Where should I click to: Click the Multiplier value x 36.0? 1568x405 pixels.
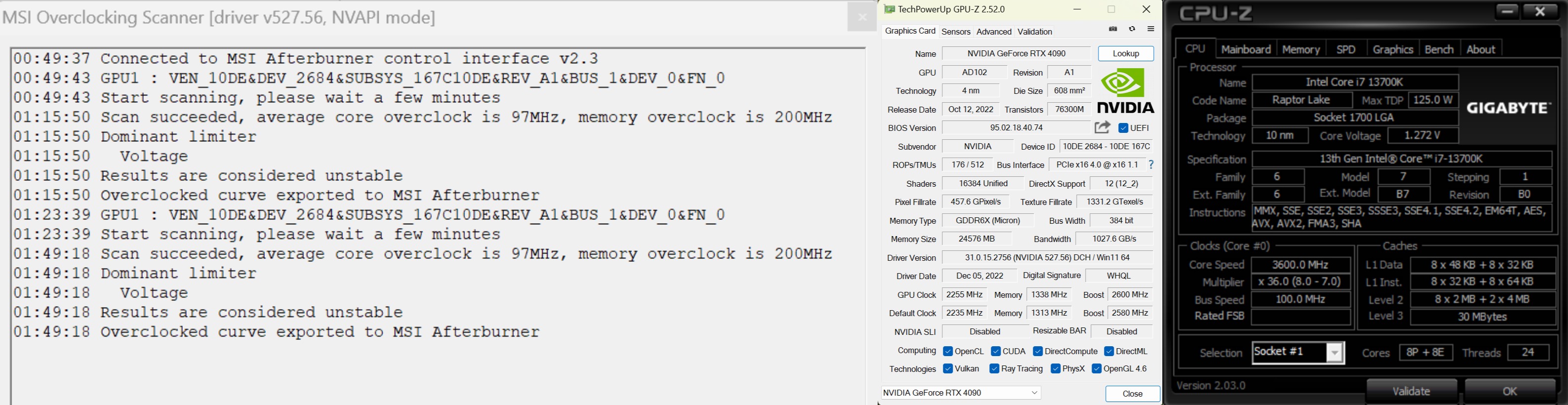click(x=1301, y=282)
